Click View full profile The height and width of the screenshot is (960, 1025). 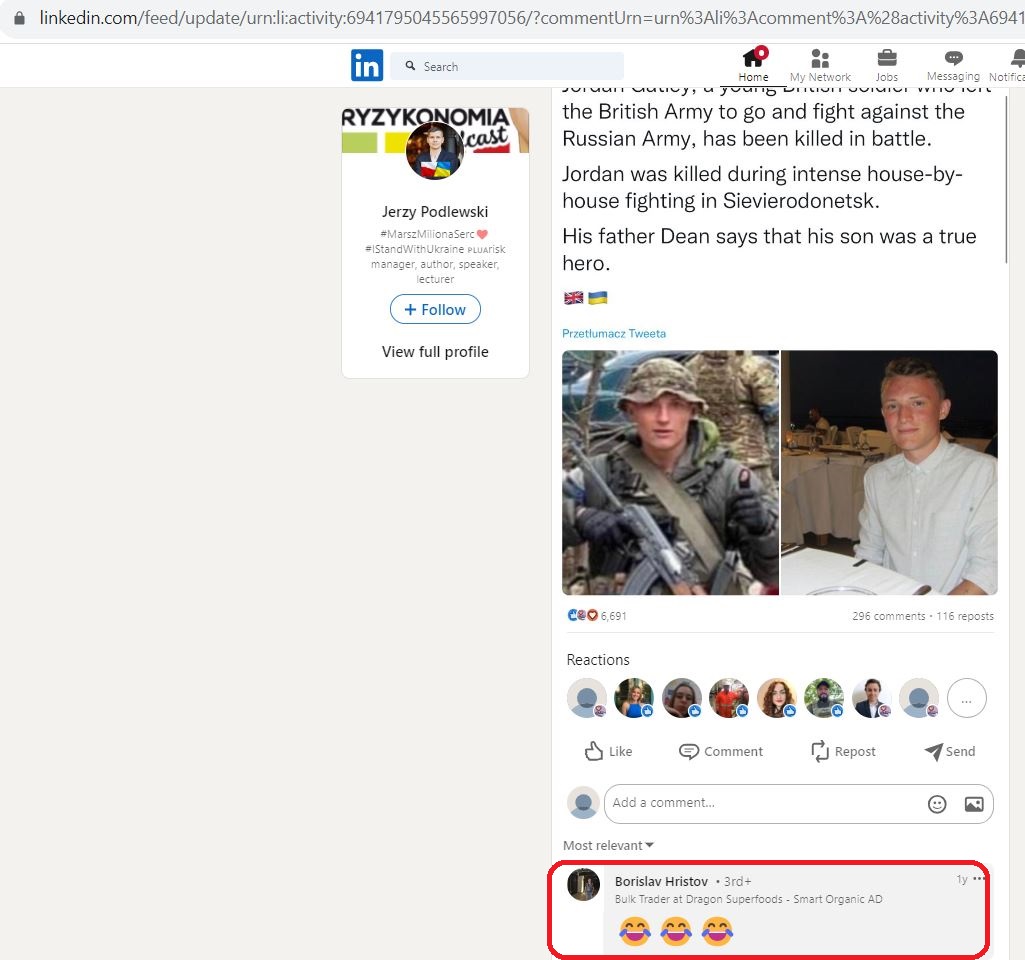click(435, 352)
